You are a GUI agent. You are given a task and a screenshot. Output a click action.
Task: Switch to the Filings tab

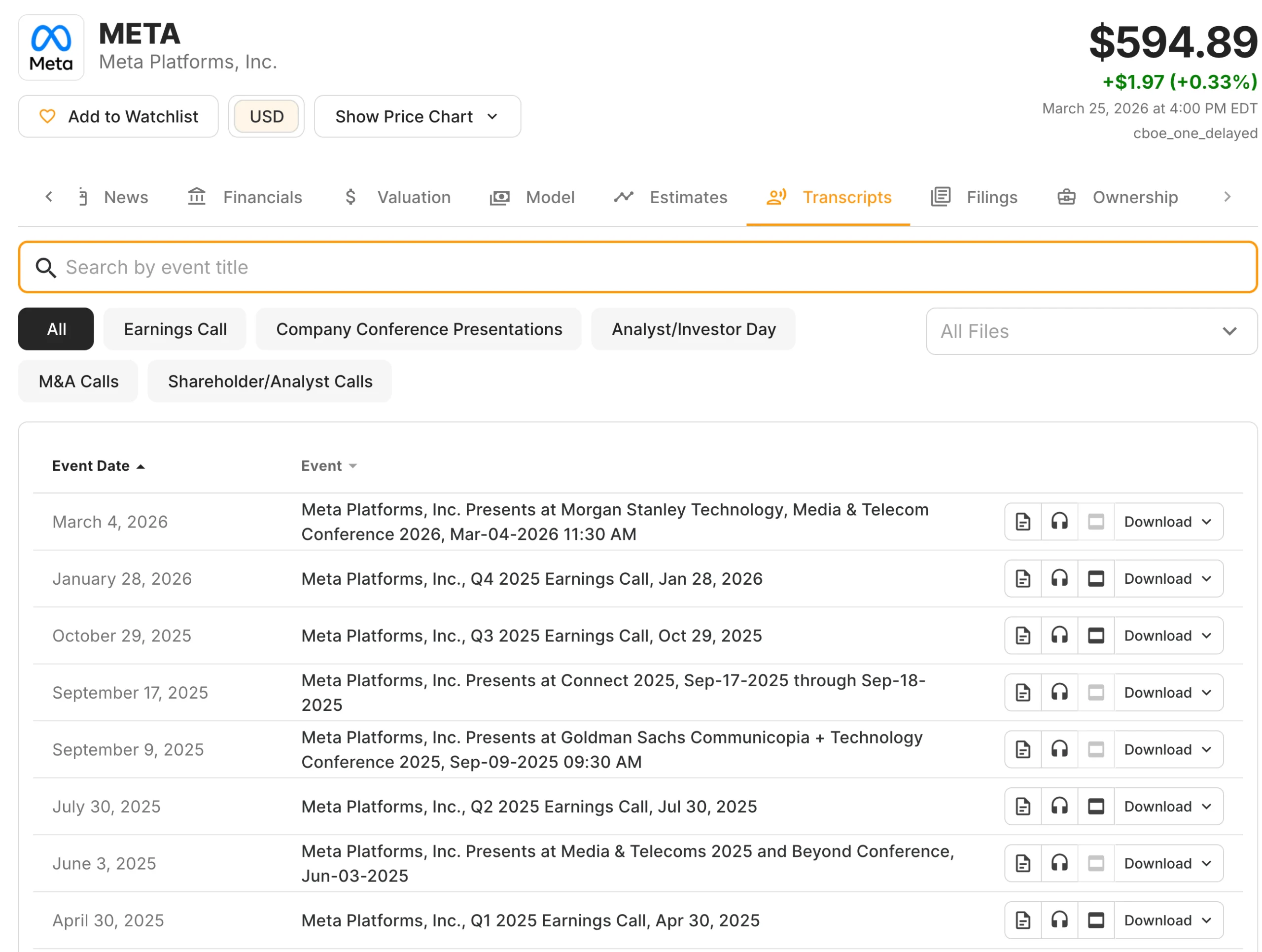click(991, 197)
